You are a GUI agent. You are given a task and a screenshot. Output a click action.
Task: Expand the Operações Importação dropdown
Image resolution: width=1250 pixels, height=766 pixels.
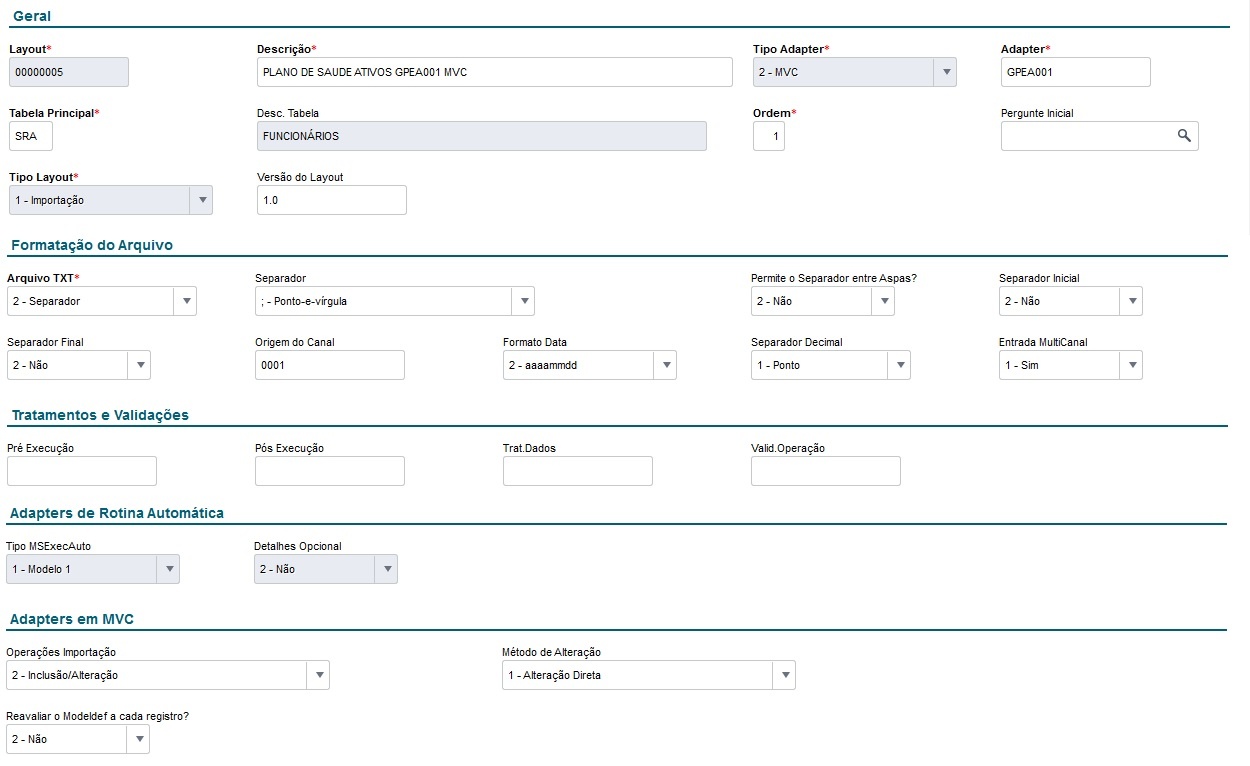point(317,675)
